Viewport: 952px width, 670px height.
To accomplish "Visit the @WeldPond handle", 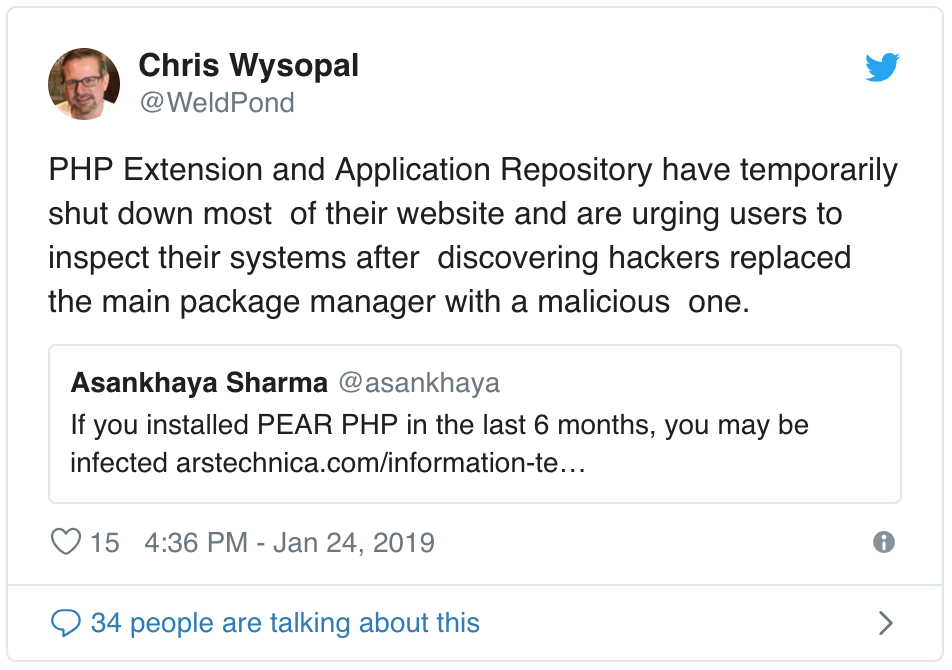I will tap(216, 102).
